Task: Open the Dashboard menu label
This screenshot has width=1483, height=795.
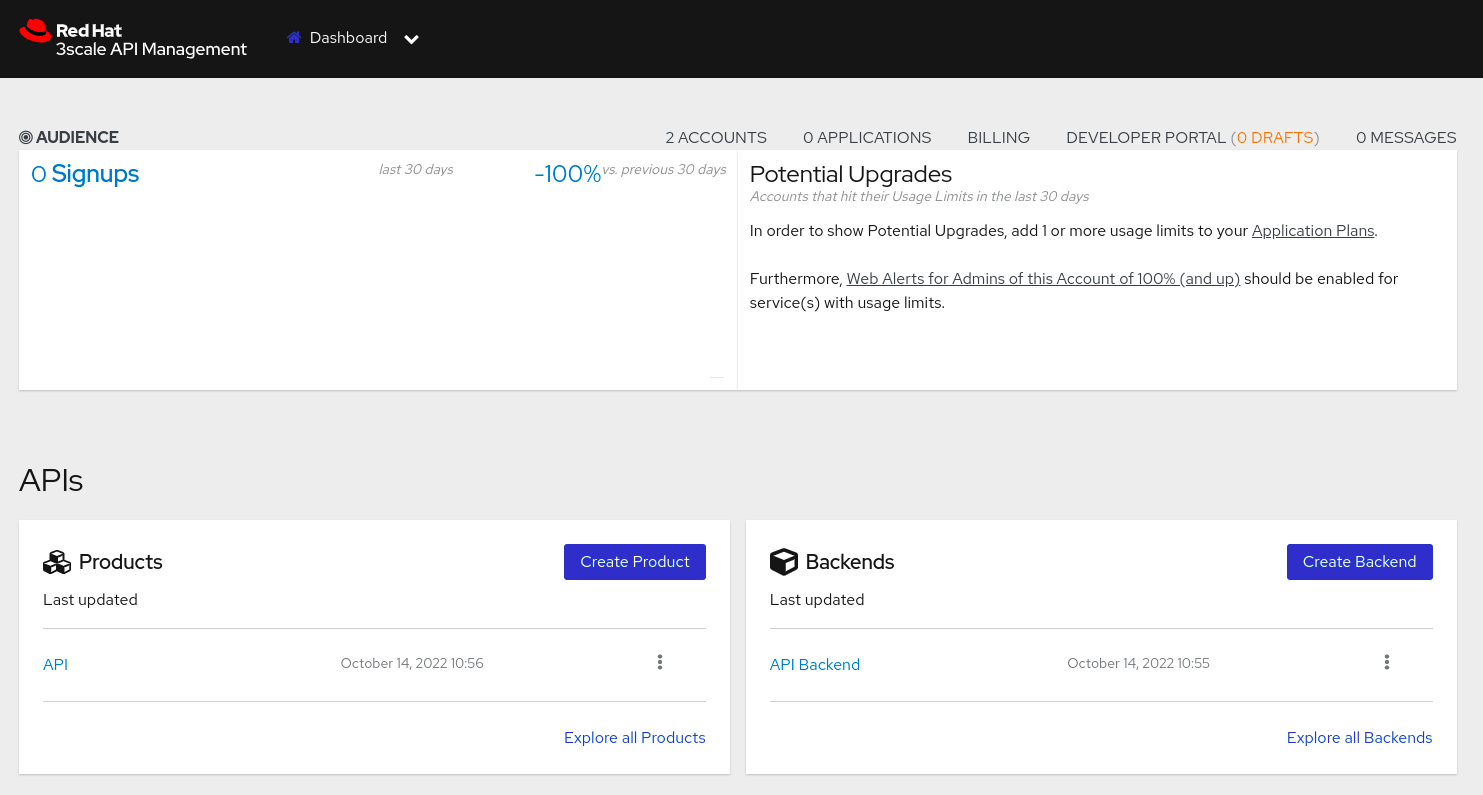Action: pos(348,38)
